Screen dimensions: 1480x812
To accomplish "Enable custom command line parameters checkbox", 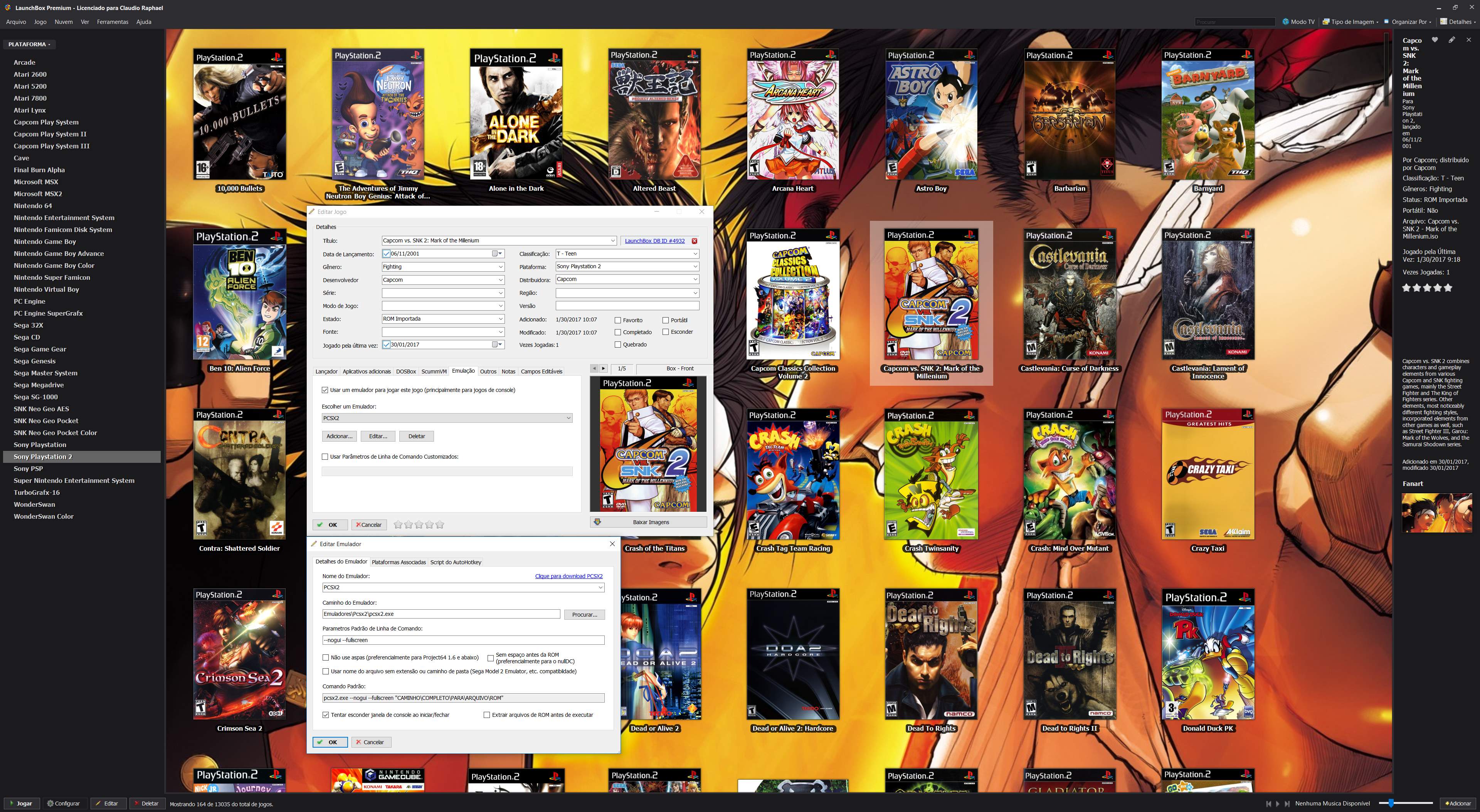I will pos(325,457).
